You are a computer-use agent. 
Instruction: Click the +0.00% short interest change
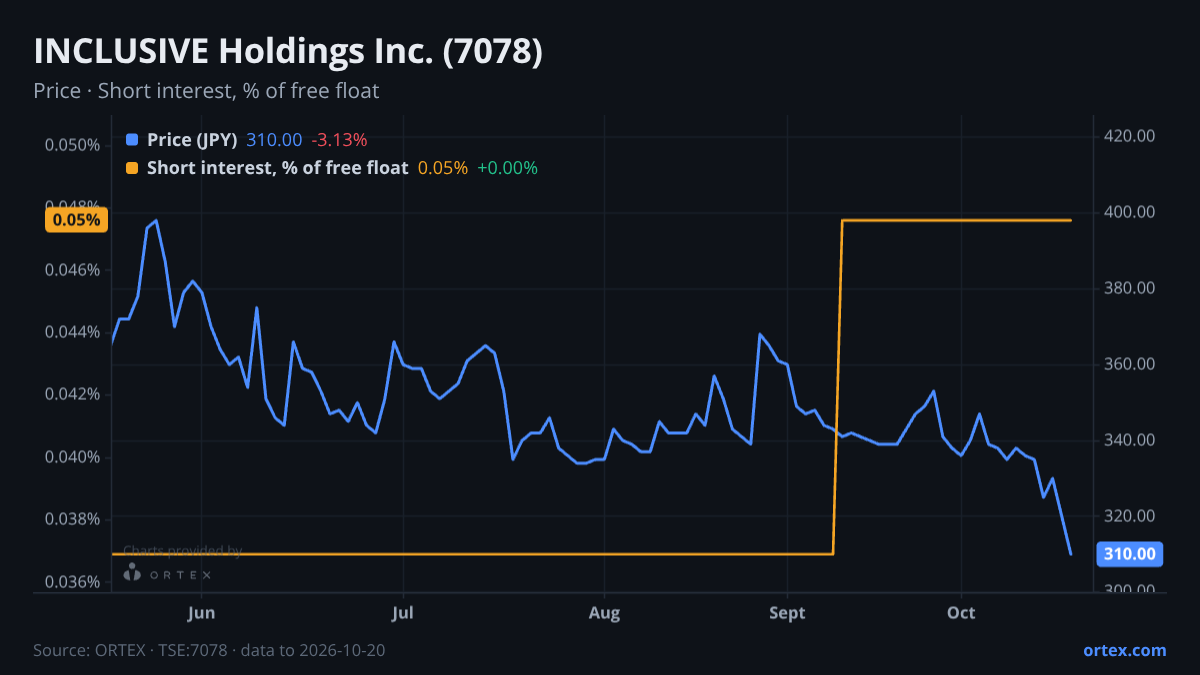click(x=507, y=168)
